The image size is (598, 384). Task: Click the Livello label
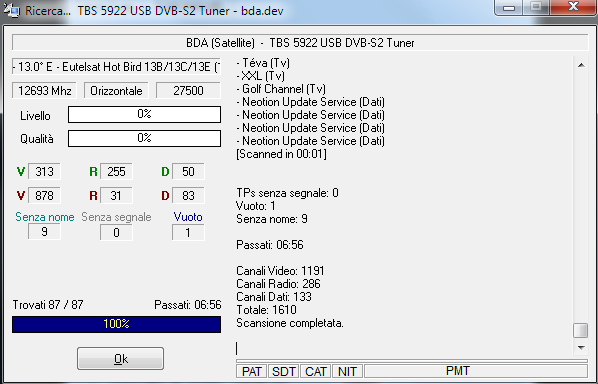coord(35,116)
